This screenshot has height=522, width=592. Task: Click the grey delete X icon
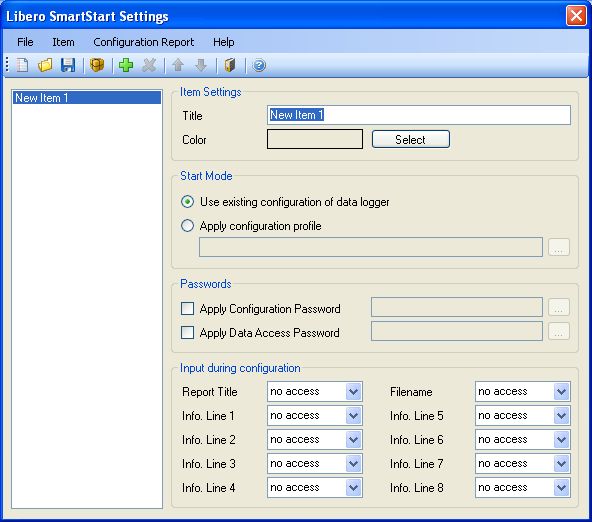(149, 65)
